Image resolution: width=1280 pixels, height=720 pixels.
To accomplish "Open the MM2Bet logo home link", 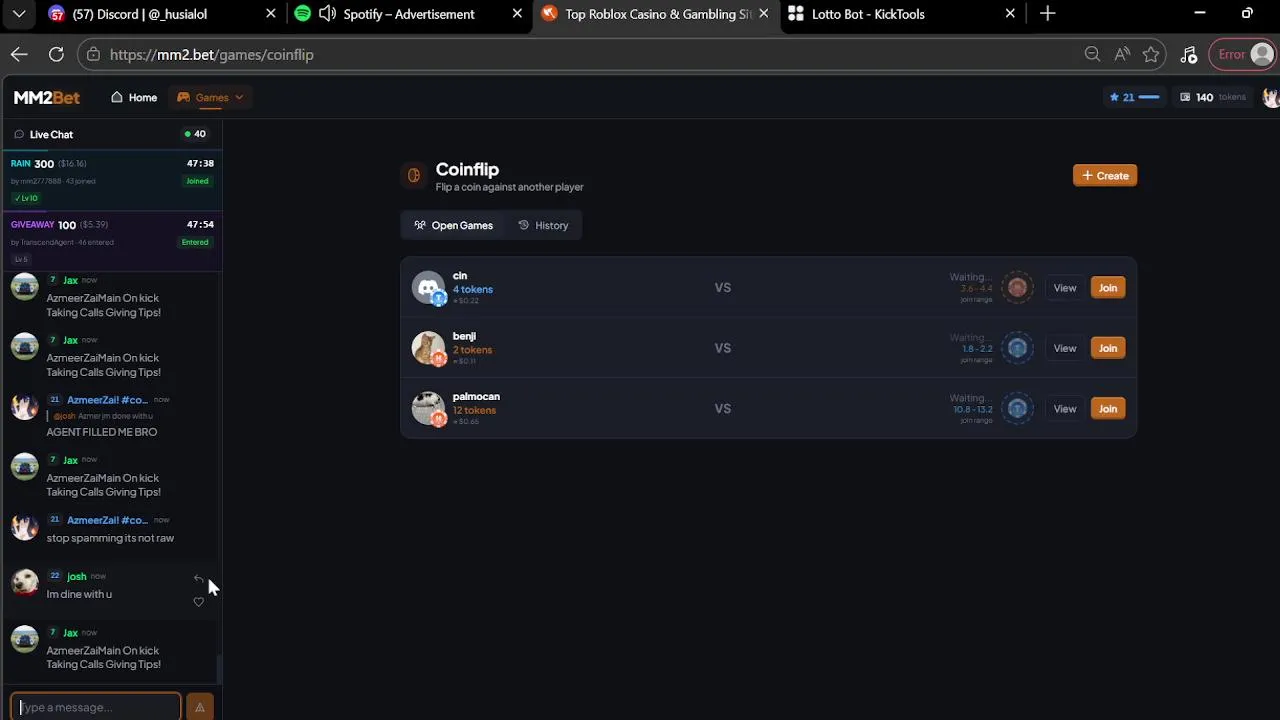I will [x=47, y=97].
